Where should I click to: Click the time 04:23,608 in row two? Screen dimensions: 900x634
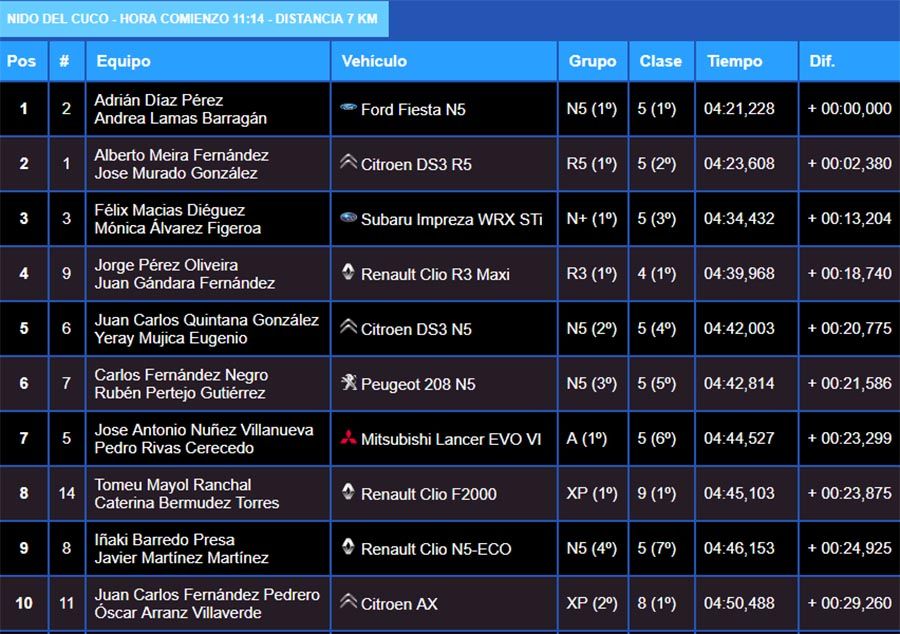(x=739, y=164)
